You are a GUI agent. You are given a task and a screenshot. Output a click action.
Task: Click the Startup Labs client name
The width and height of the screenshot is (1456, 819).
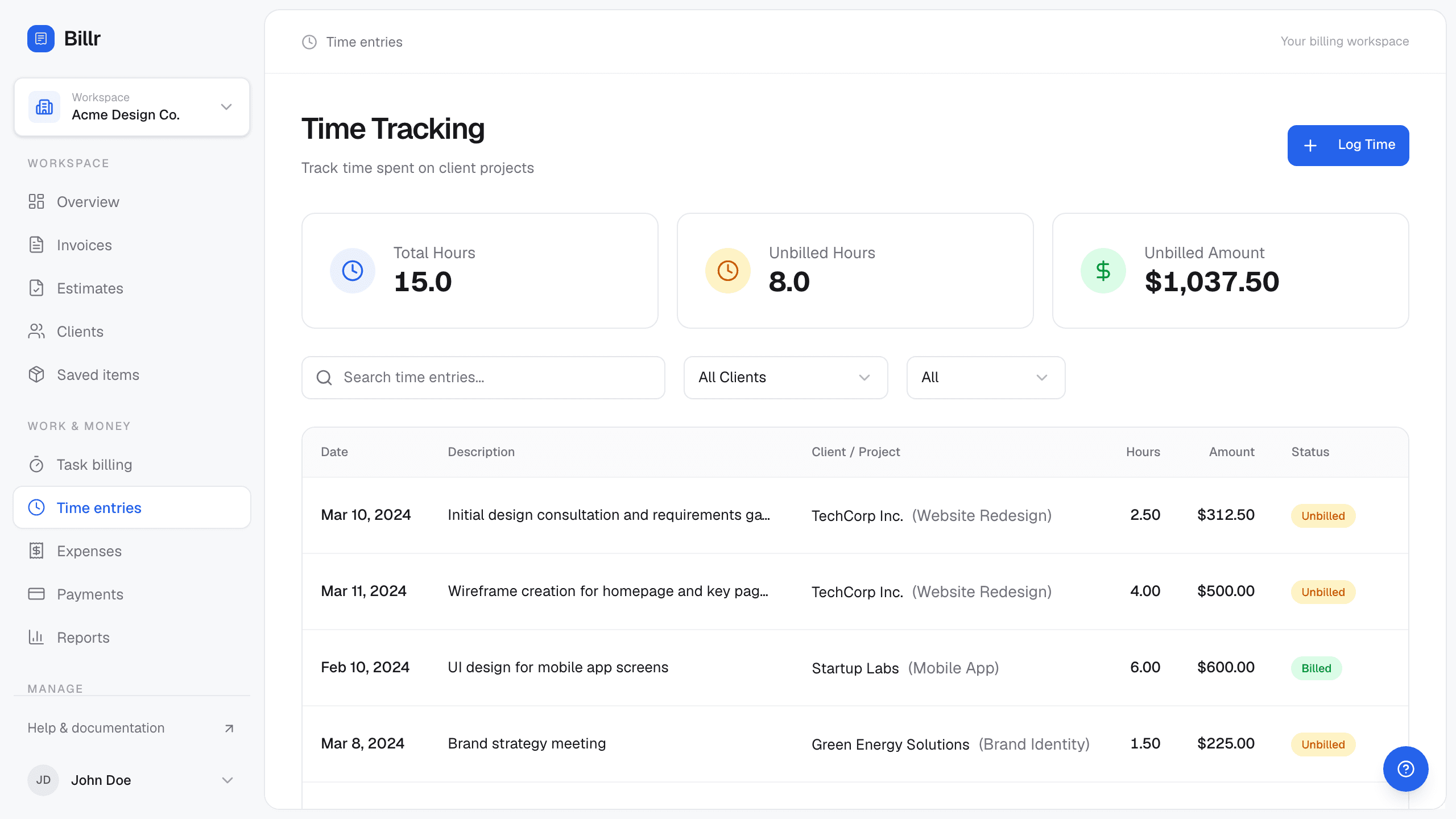pos(855,668)
